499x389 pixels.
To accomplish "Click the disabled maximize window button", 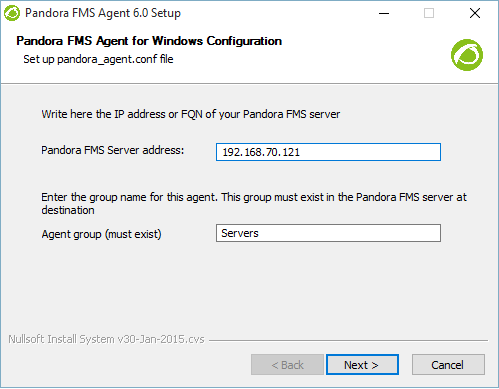I will 429,13.
